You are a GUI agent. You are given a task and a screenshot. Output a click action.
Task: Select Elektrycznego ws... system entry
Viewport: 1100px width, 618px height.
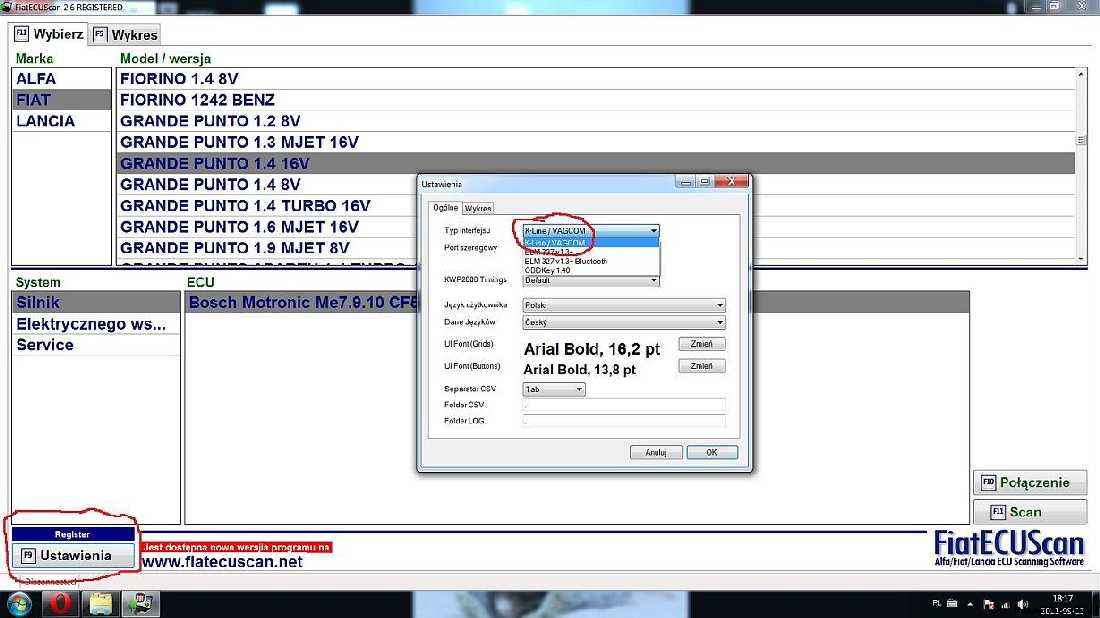(x=96, y=324)
